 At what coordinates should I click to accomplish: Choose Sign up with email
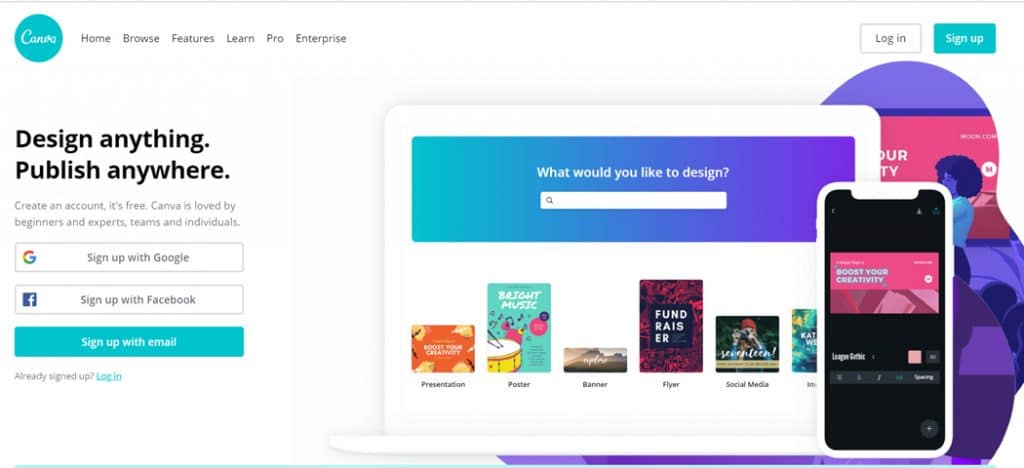(129, 342)
